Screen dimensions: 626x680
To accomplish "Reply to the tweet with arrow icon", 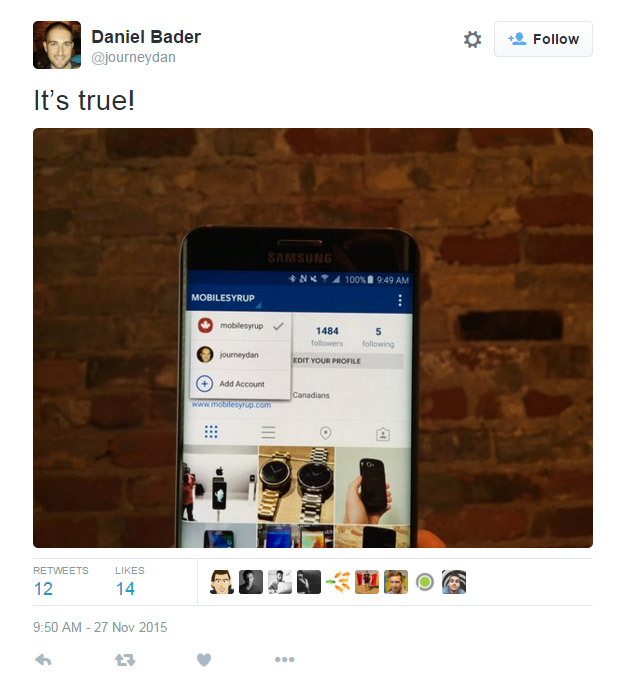I will [x=43, y=660].
